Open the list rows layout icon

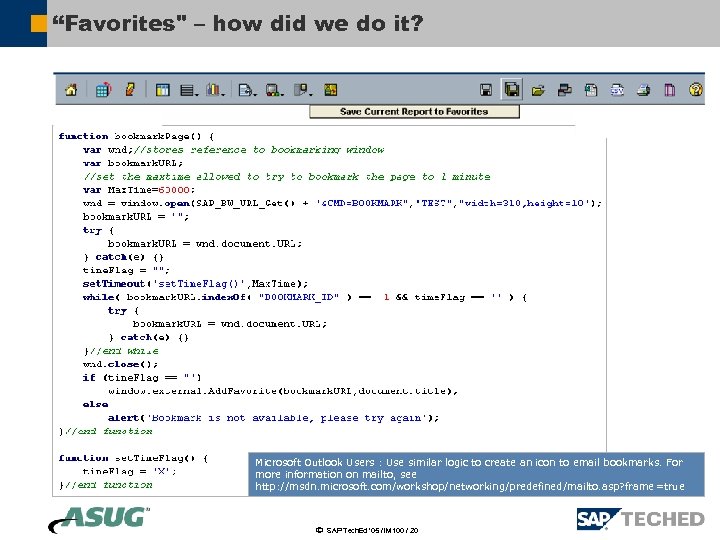[189, 90]
